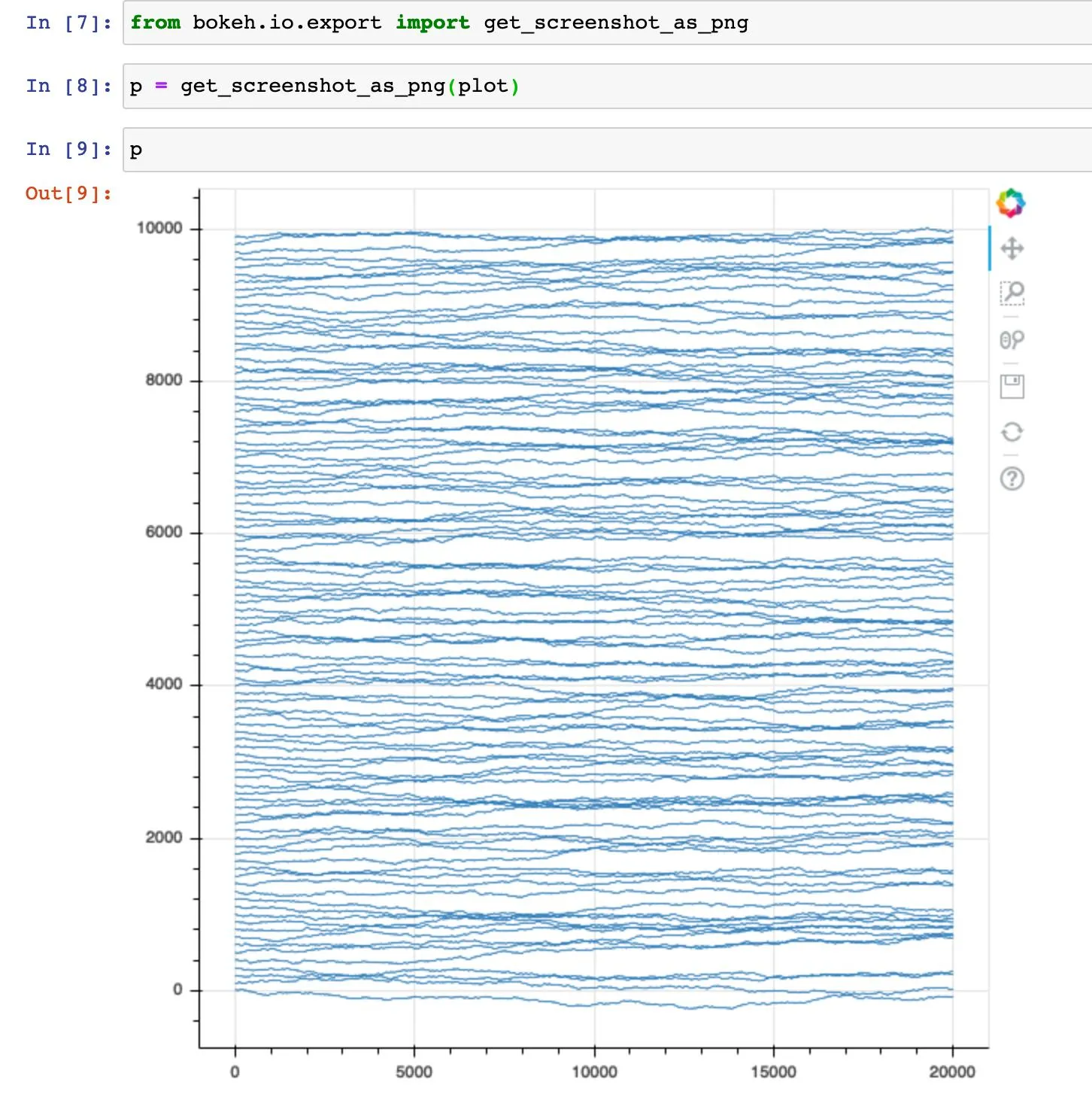Click the 'import' keyword in cell 7
Image resolution: width=1092 pixels, height=1097 pixels.
coord(432,23)
